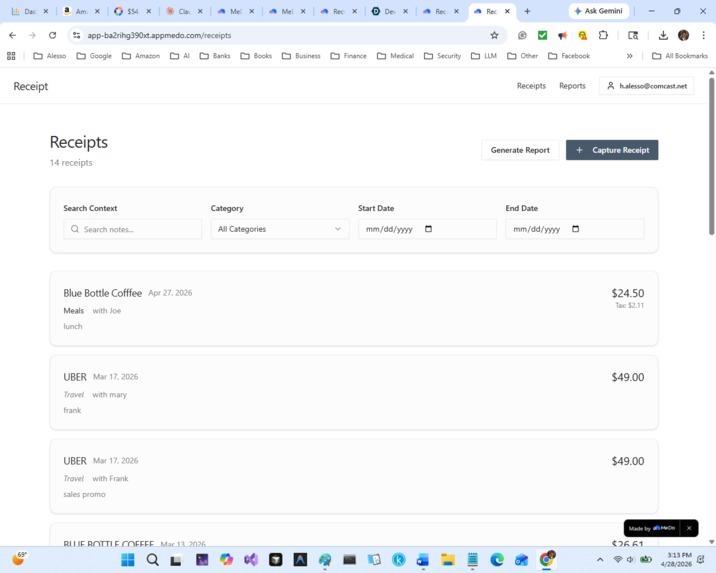This screenshot has height=573, width=716.
Task: Open the Chrome extensions puzzle icon
Action: pos(603,35)
